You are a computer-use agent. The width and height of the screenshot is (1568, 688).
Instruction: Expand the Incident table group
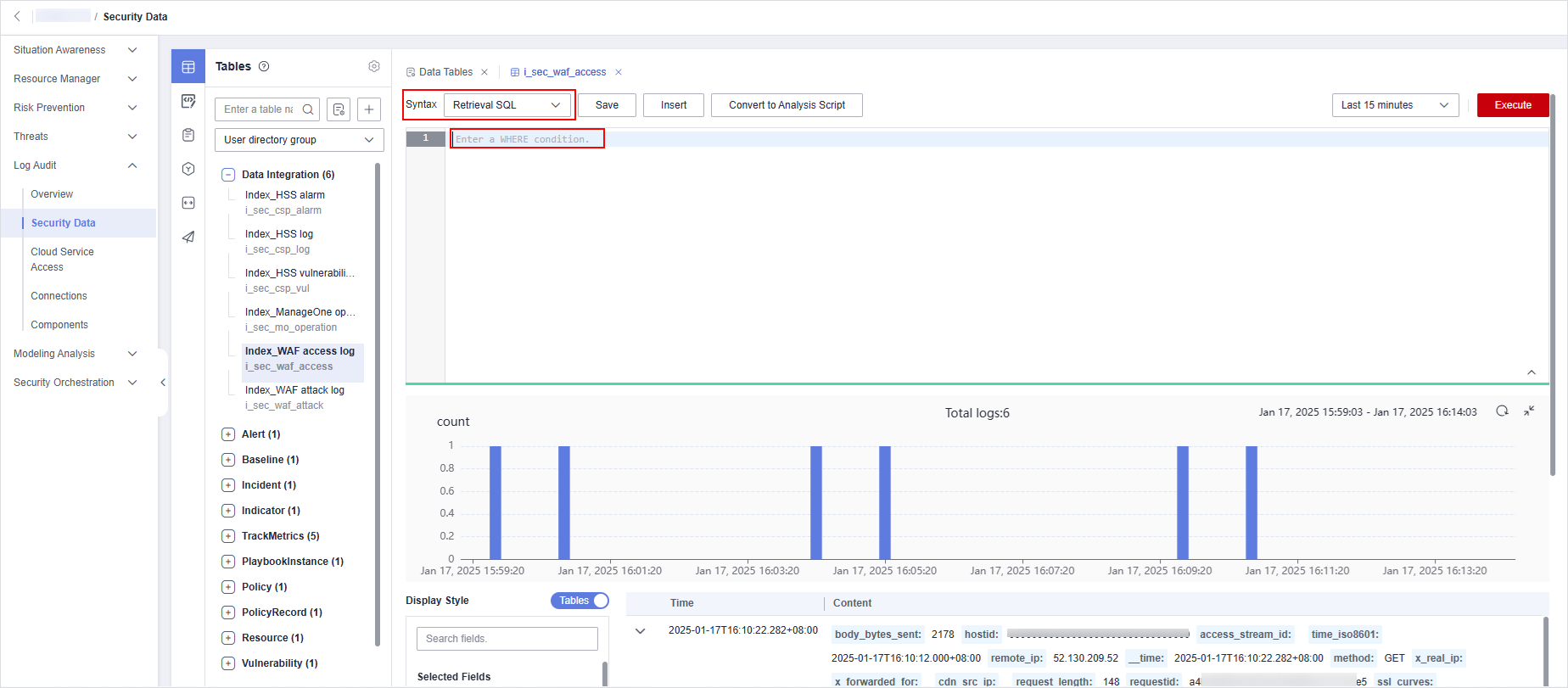pyautogui.click(x=227, y=485)
